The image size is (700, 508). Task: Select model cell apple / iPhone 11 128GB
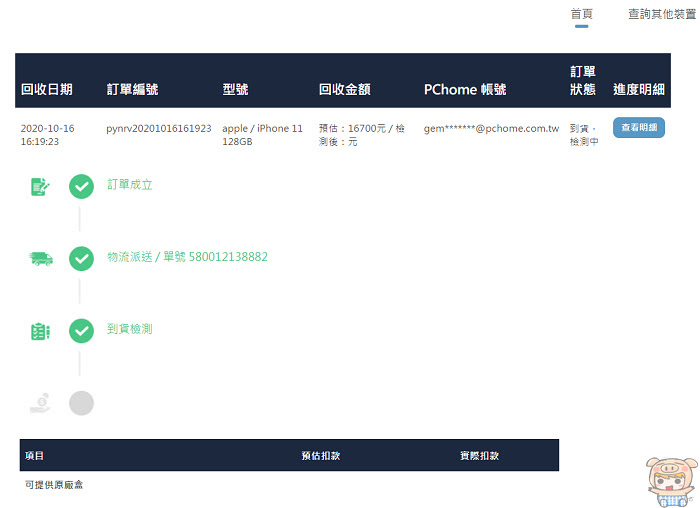tap(262, 135)
